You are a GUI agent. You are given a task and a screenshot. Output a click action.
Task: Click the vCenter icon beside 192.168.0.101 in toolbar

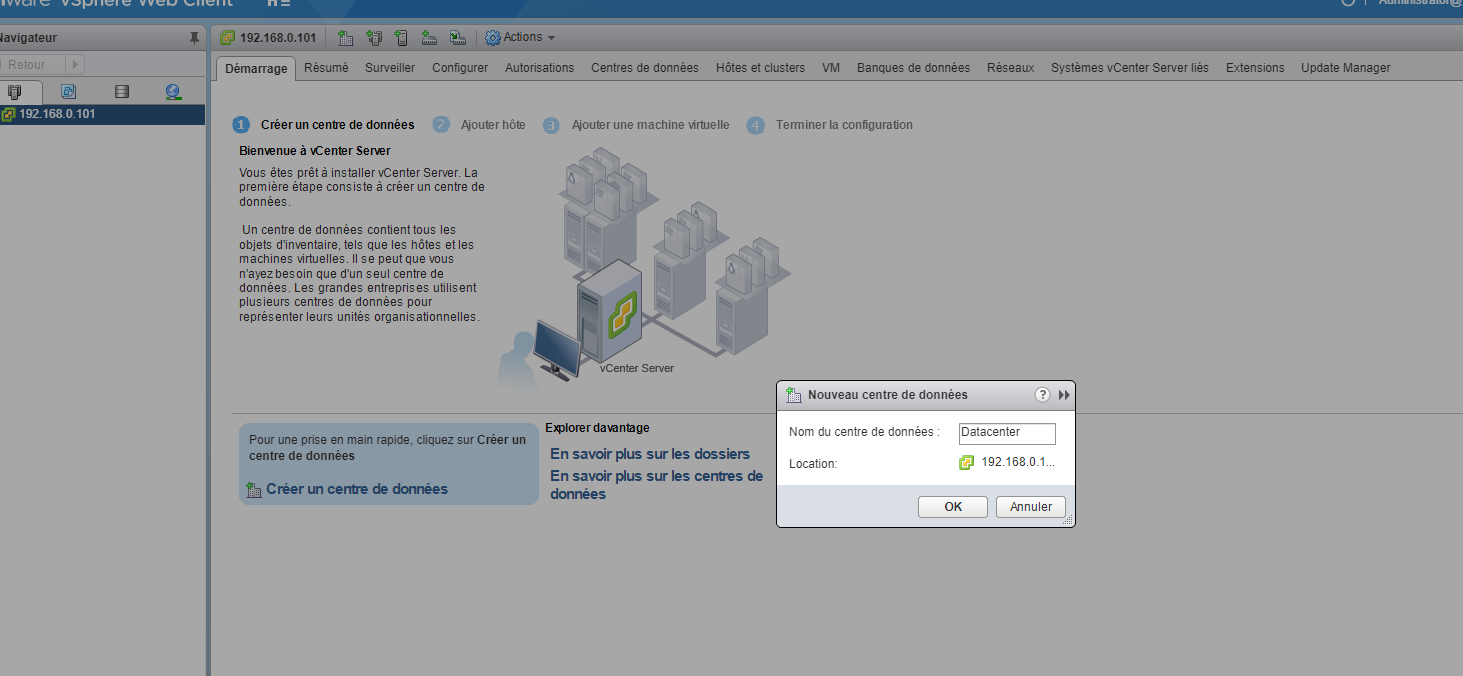228,38
